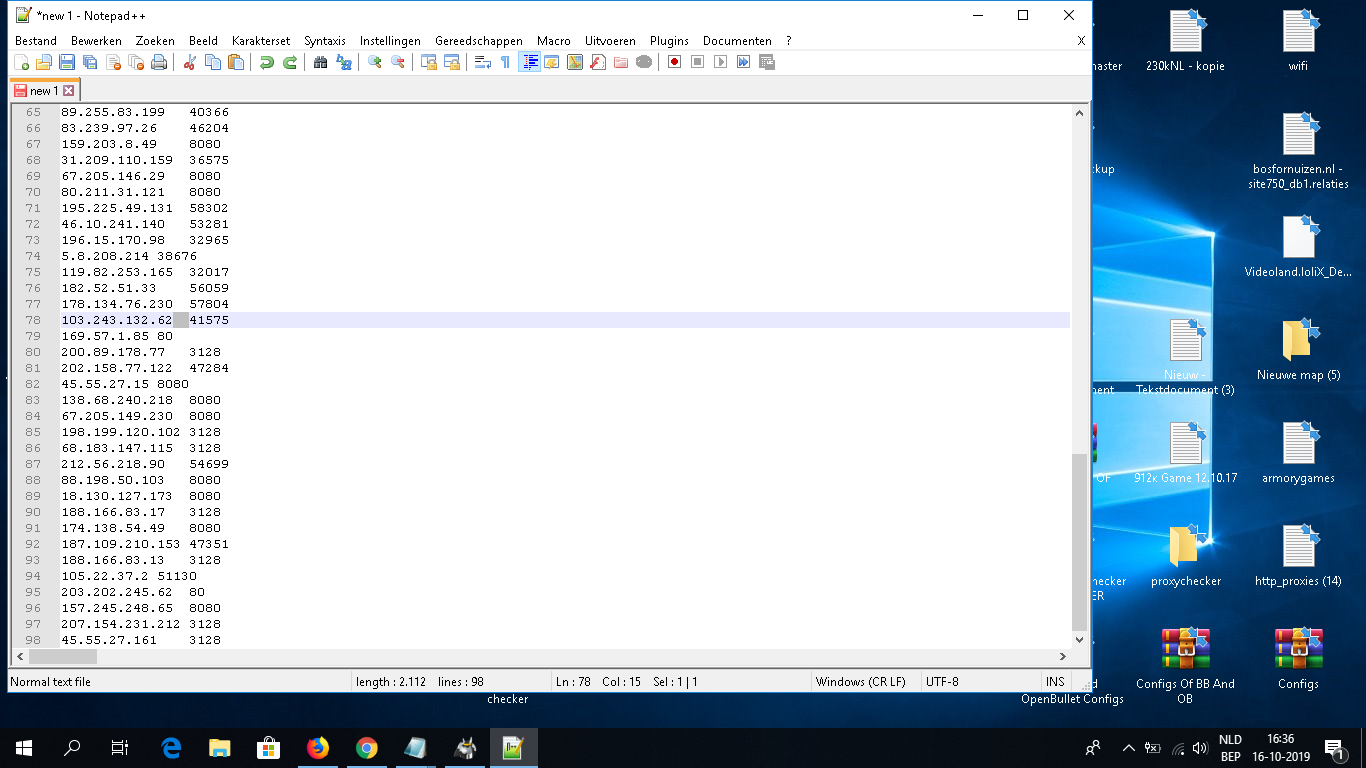The height and width of the screenshot is (768, 1366).
Task: Click the vertical scrollbar up arrow
Action: coord(1079,113)
